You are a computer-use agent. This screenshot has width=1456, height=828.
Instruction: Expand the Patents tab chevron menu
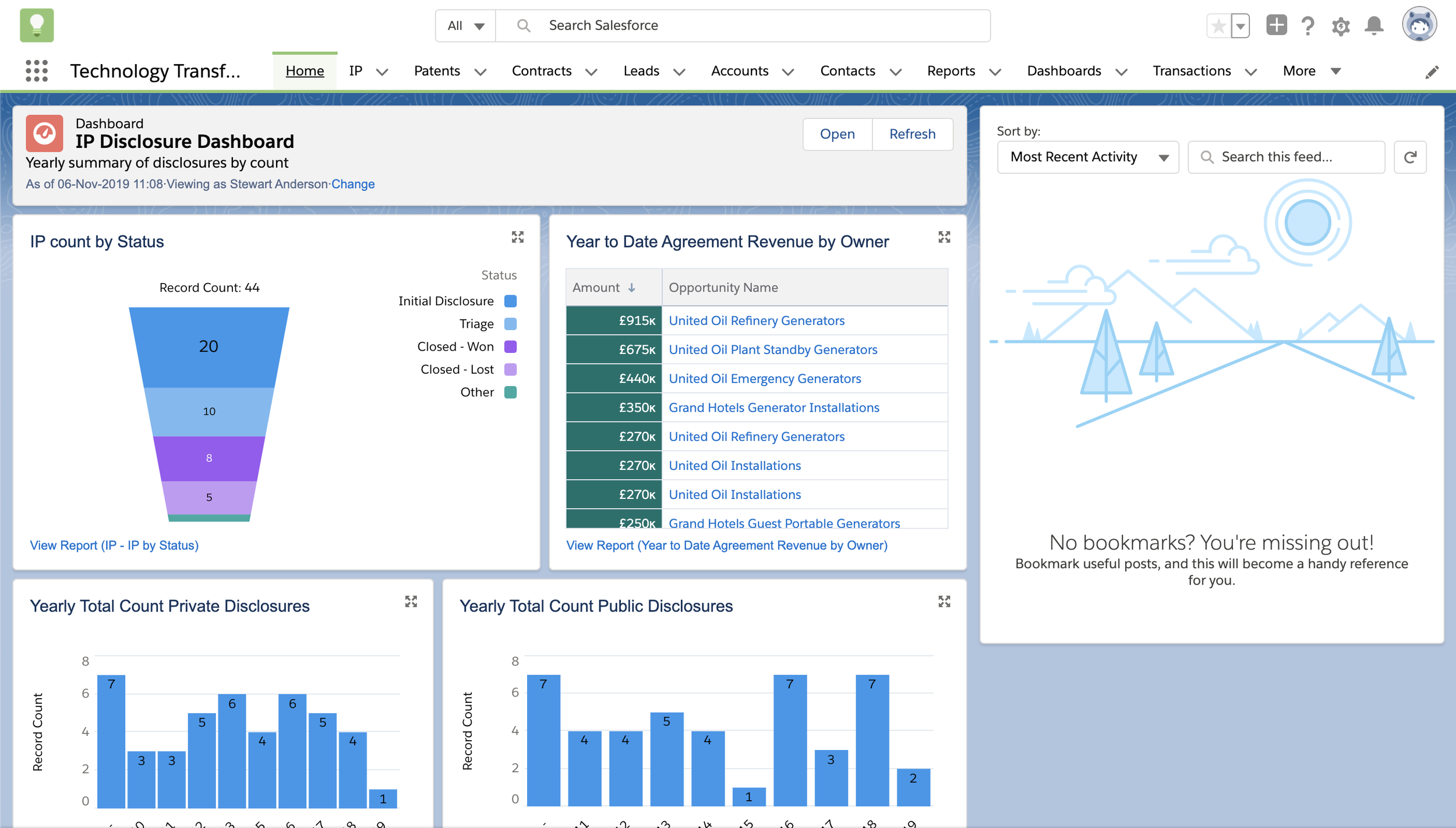pyautogui.click(x=480, y=72)
